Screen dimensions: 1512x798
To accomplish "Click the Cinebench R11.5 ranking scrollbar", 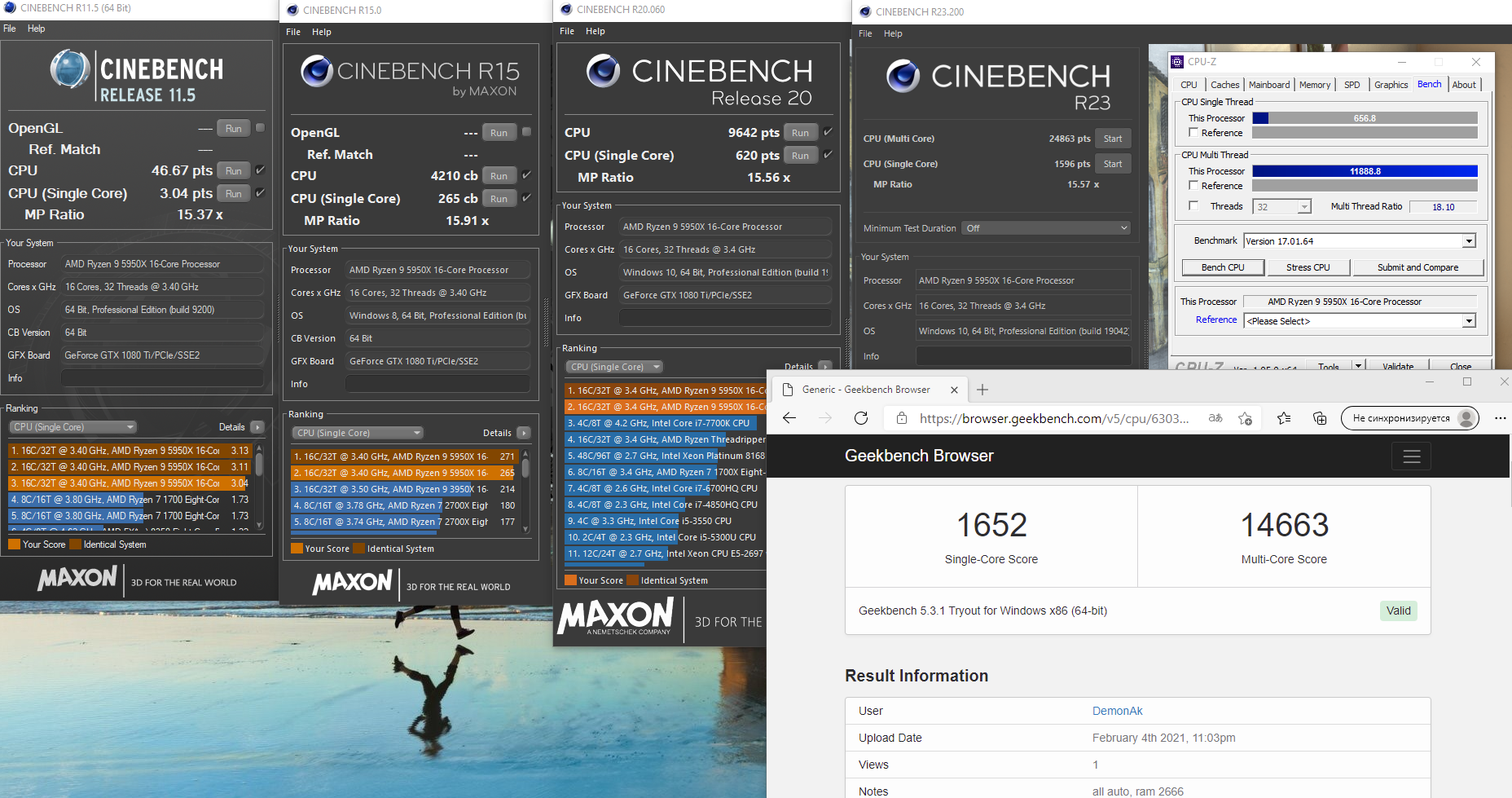I will [x=259, y=487].
